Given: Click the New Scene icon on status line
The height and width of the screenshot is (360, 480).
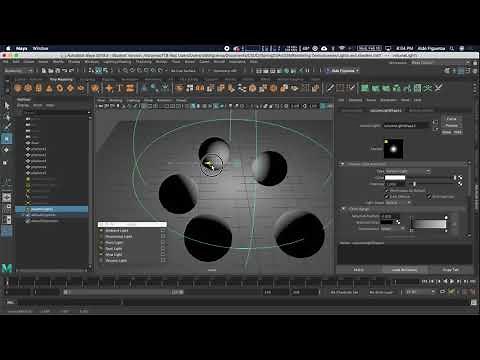Looking at the screenshot, I should coord(44,71).
